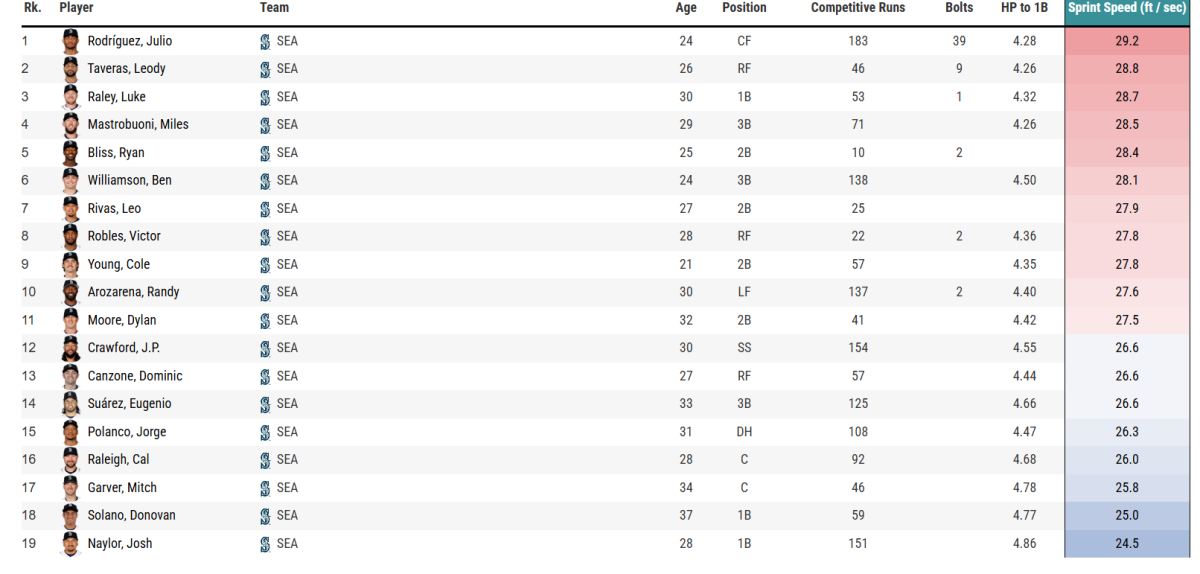Click Luke Raley's player headshot

(x=70, y=97)
